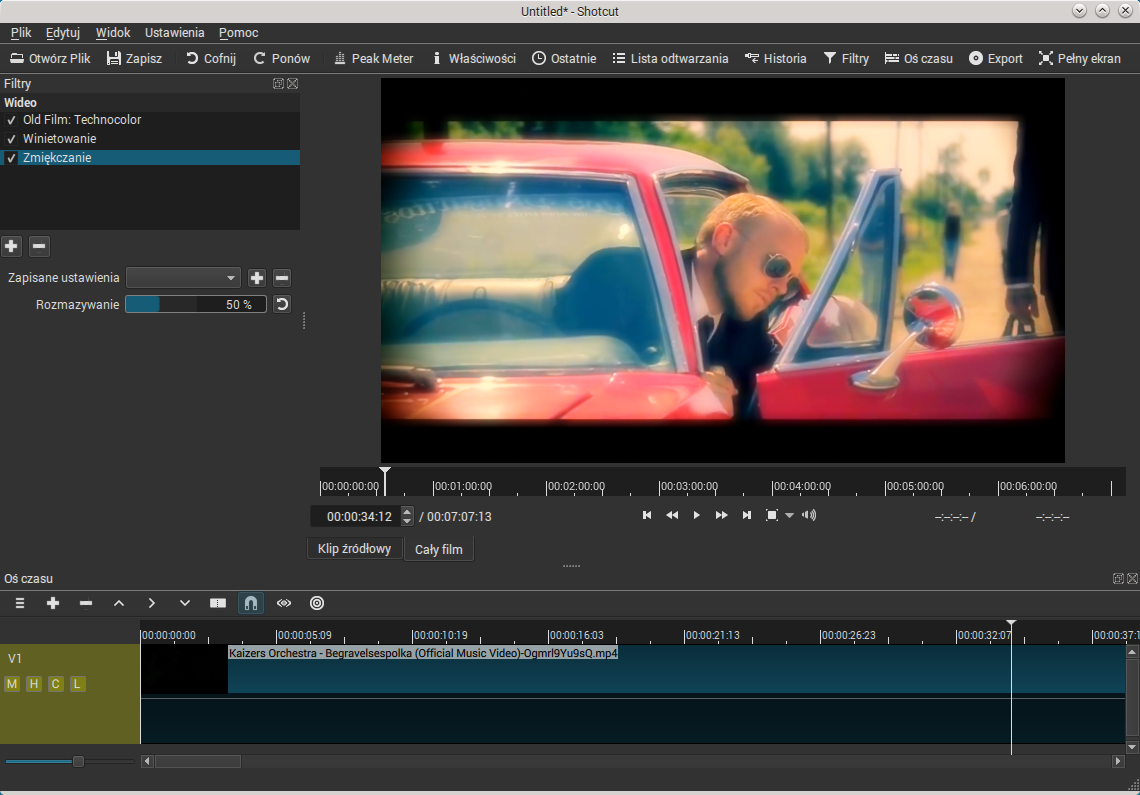Image resolution: width=1140 pixels, height=795 pixels.
Task: Undo with Cofnij button
Action: tap(211, 58)
